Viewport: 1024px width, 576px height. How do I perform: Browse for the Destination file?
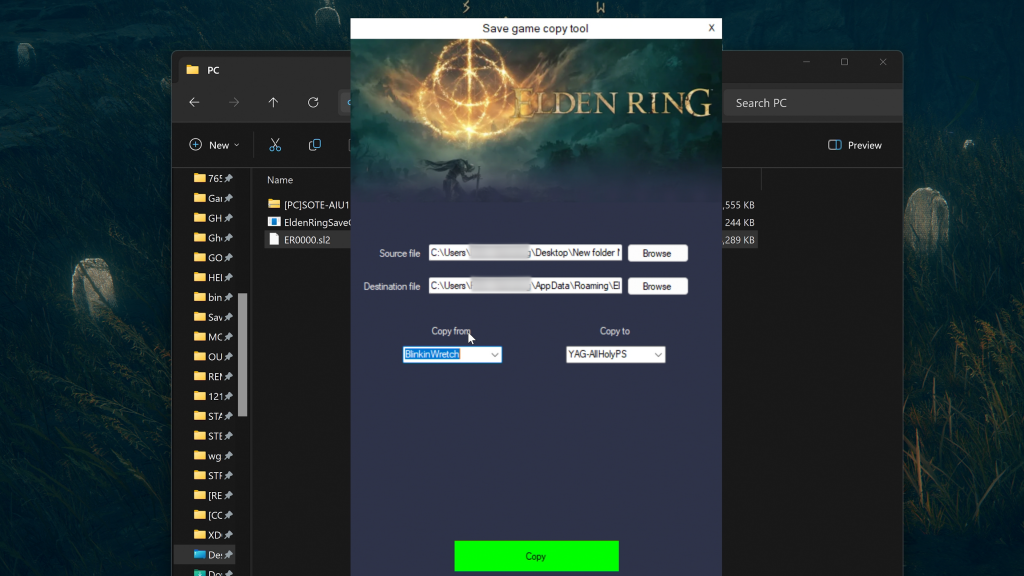[657, 287]
